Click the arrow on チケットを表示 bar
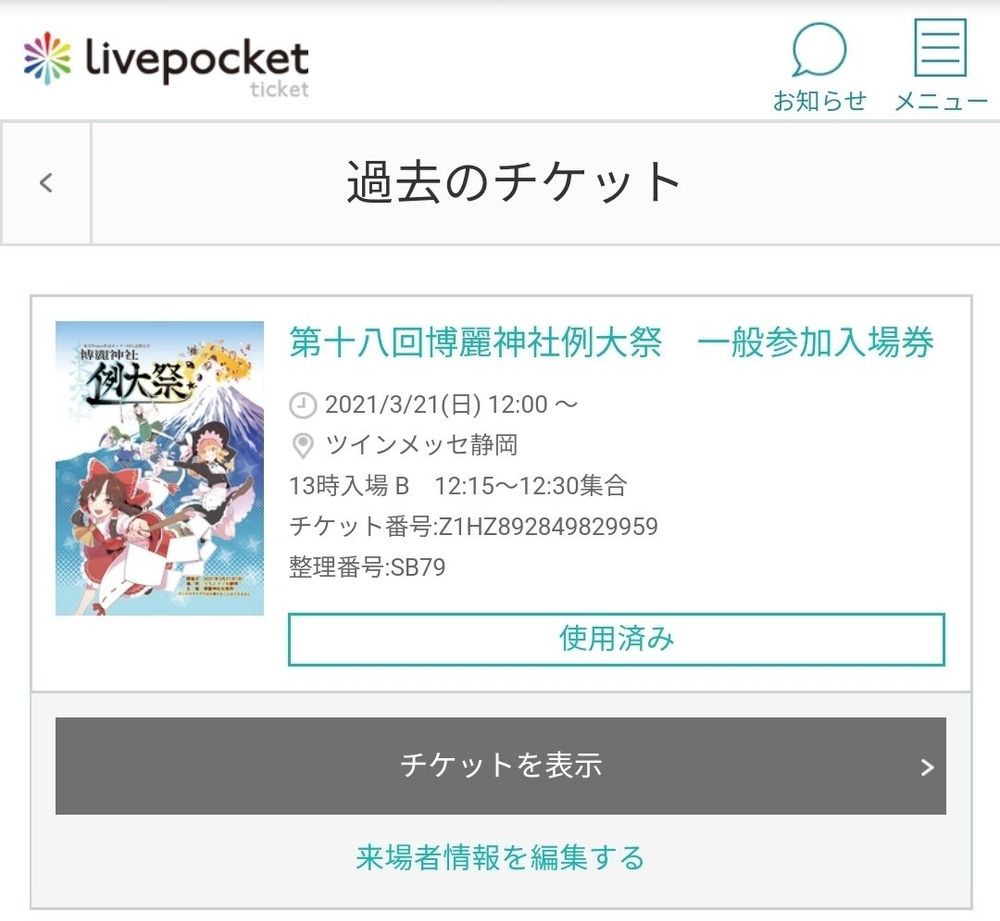Image resolution: width=1000 pixels, height=921 pixels. point(927,767)
